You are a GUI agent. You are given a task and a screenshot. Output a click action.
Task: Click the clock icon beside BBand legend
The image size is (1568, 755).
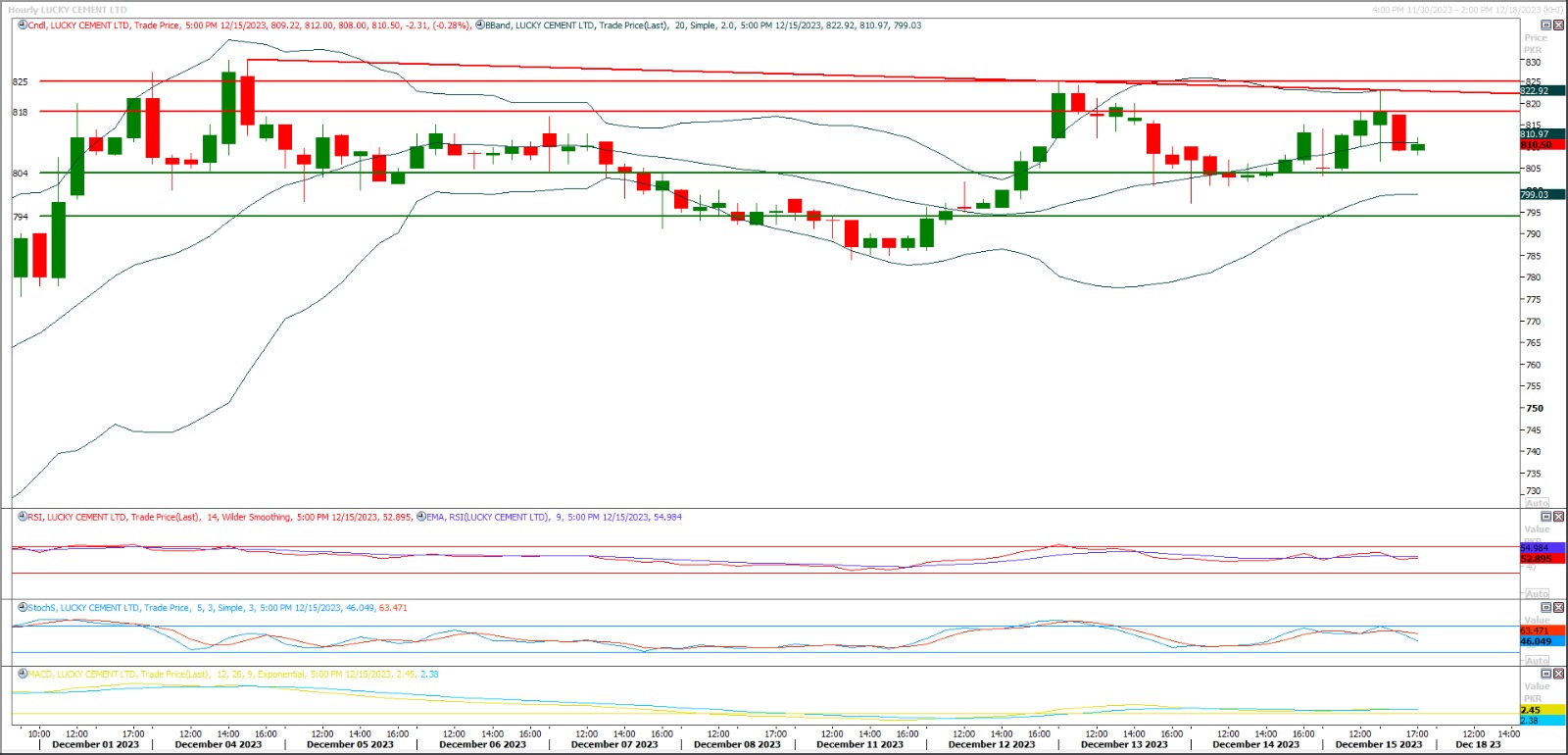(x=480, y=25)
